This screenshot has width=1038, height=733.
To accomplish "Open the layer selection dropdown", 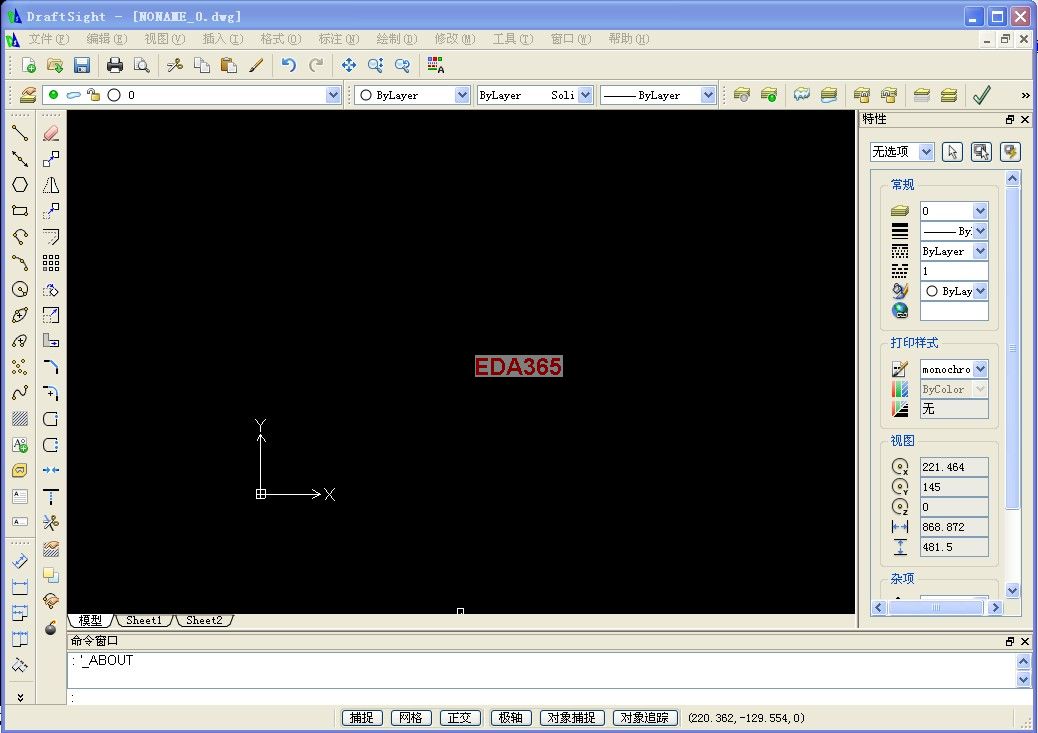I will [333, 95].
